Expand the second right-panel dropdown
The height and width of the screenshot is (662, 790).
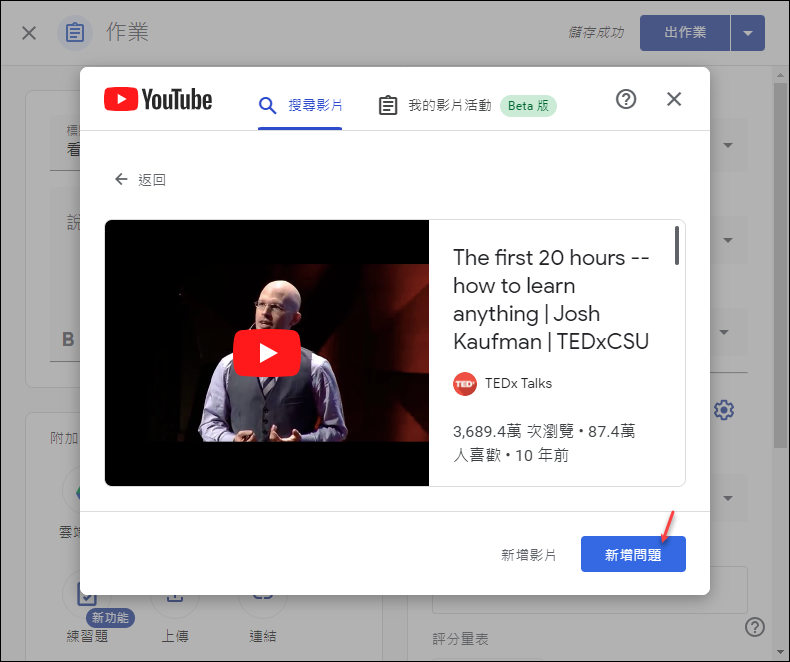(x=728, y=240)
